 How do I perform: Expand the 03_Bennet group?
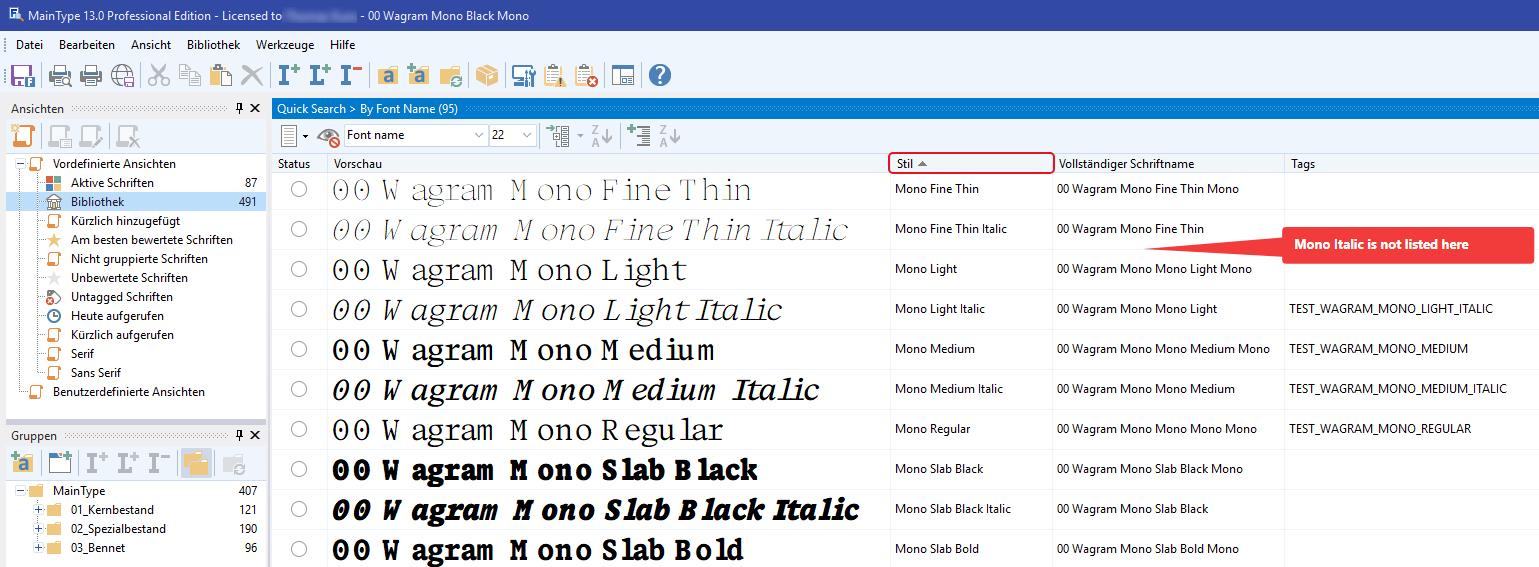click(39, 548)
